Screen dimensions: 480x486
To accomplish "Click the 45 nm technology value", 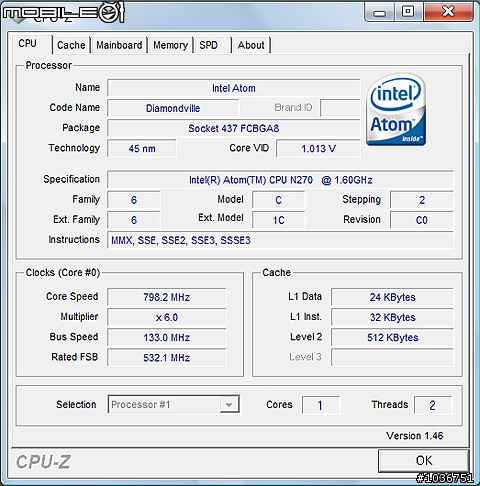I will pos(142,148).
